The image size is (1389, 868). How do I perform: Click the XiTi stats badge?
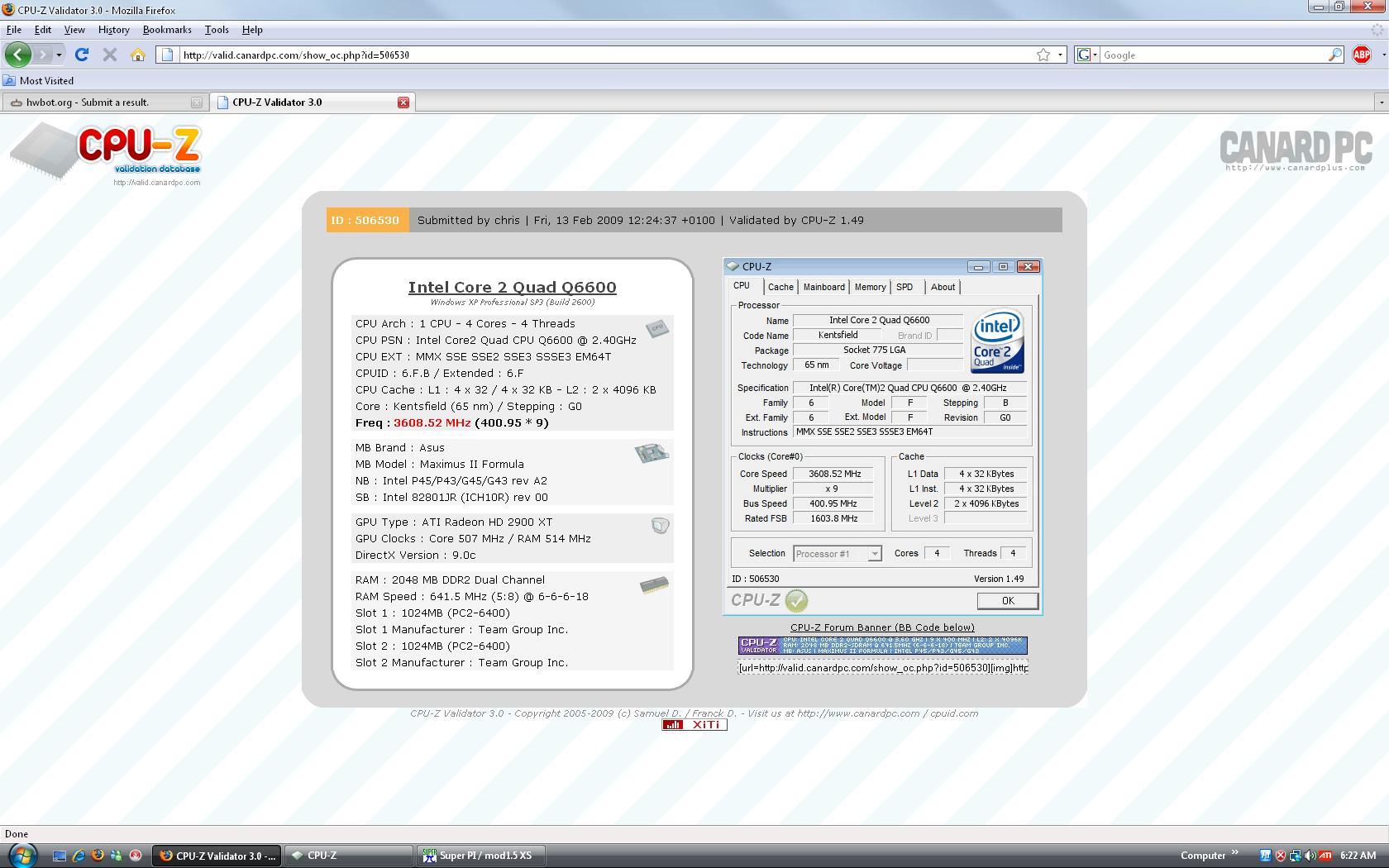point(694,725)
